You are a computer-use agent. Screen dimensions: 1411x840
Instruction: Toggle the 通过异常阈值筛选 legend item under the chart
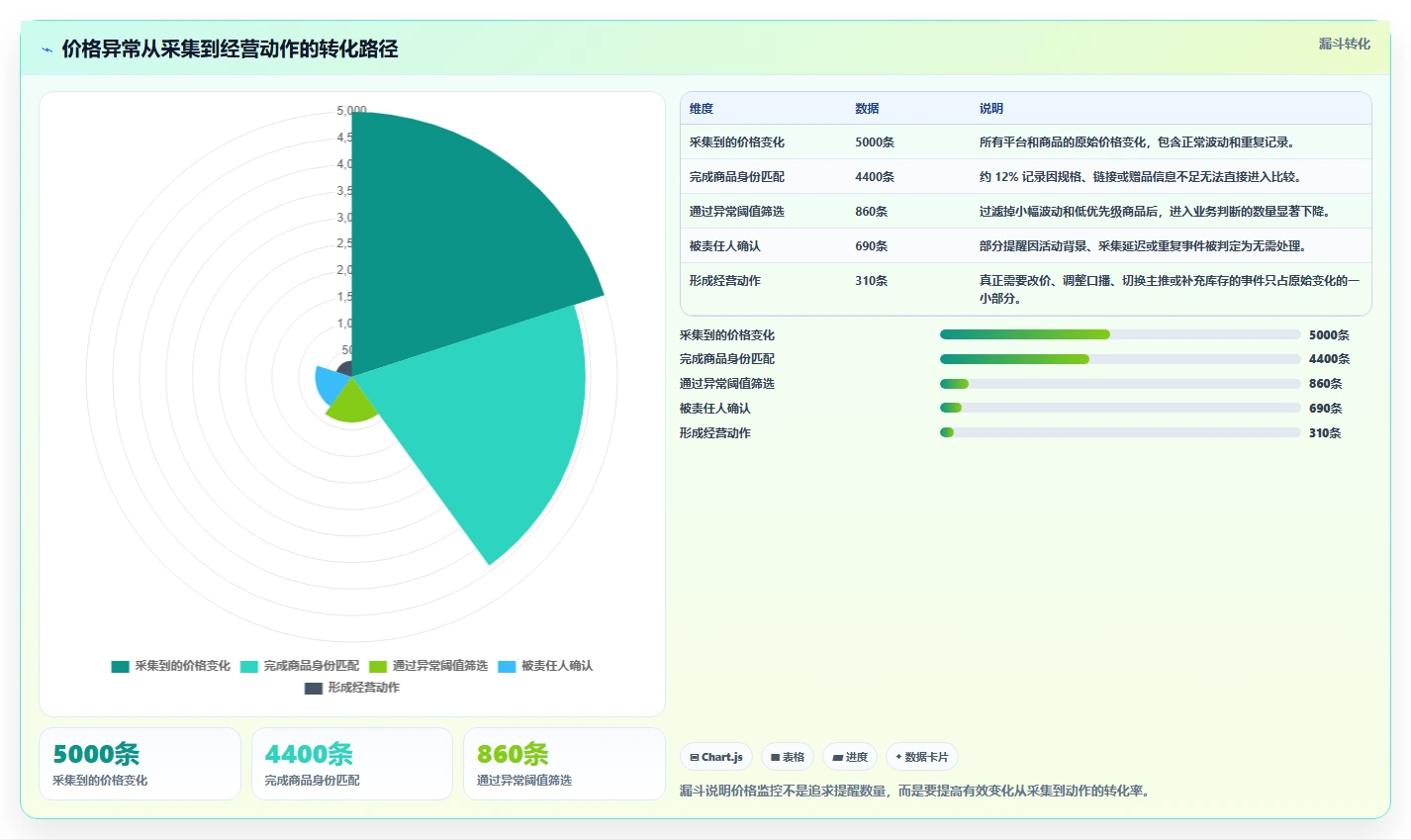(428, 666)
